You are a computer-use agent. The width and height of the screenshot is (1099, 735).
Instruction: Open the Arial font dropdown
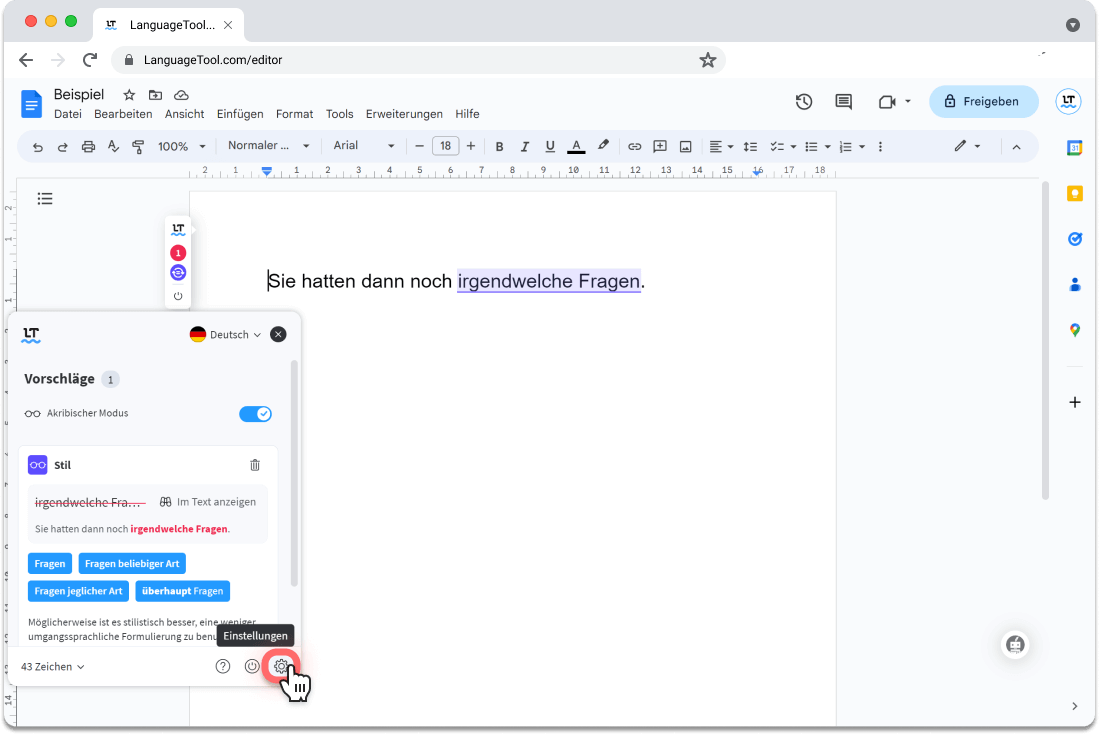(364, 146)
